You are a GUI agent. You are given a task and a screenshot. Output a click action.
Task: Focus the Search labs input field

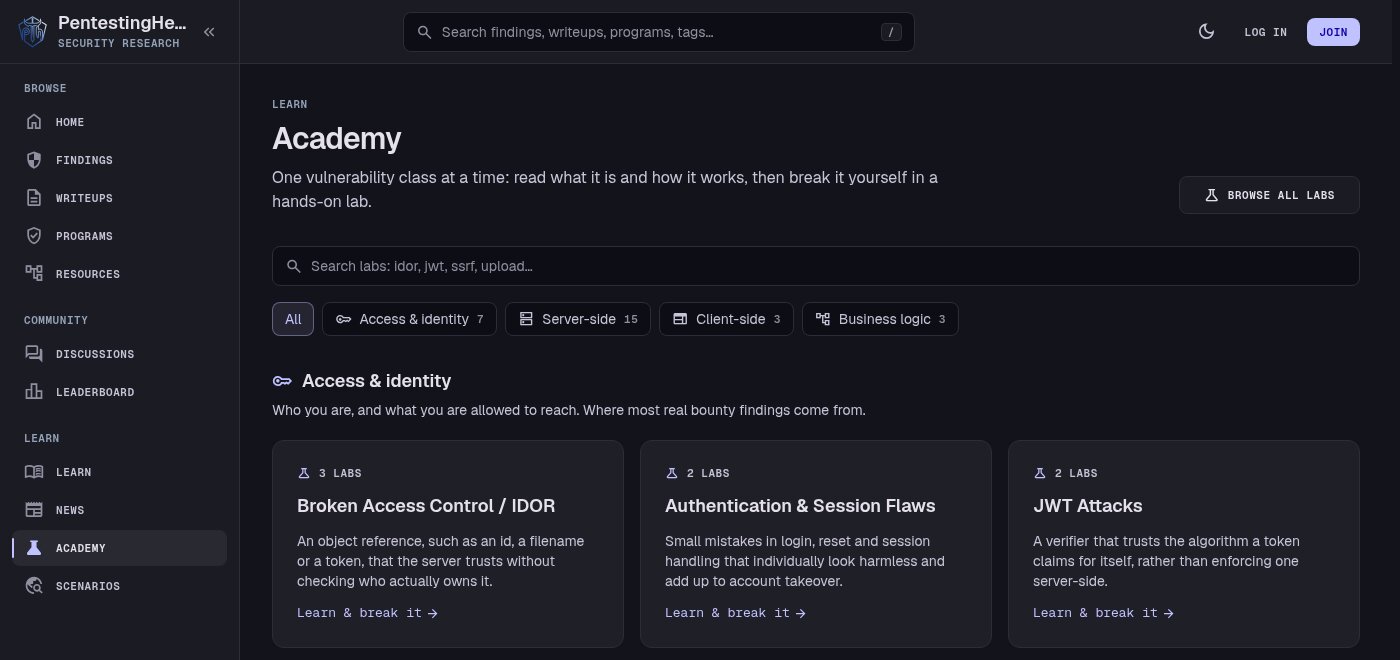[x=815, y=266]
